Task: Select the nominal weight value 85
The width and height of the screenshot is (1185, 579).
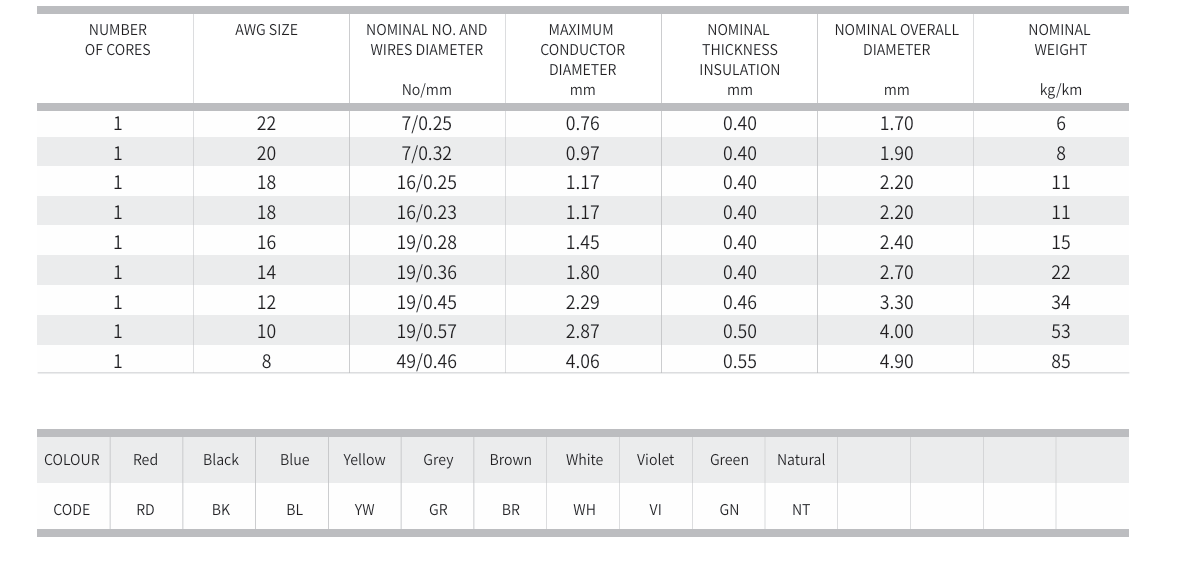Action: click(1060, 362)
